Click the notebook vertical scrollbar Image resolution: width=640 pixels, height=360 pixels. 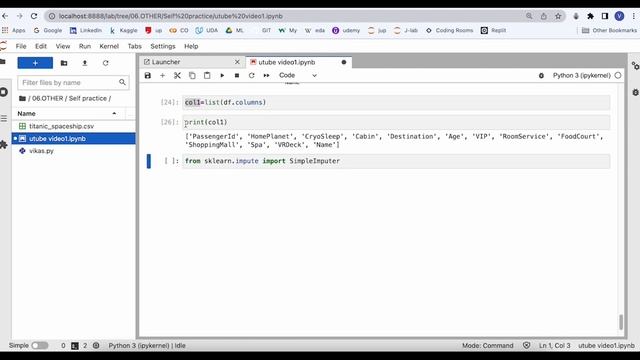[x=621, y=322]
